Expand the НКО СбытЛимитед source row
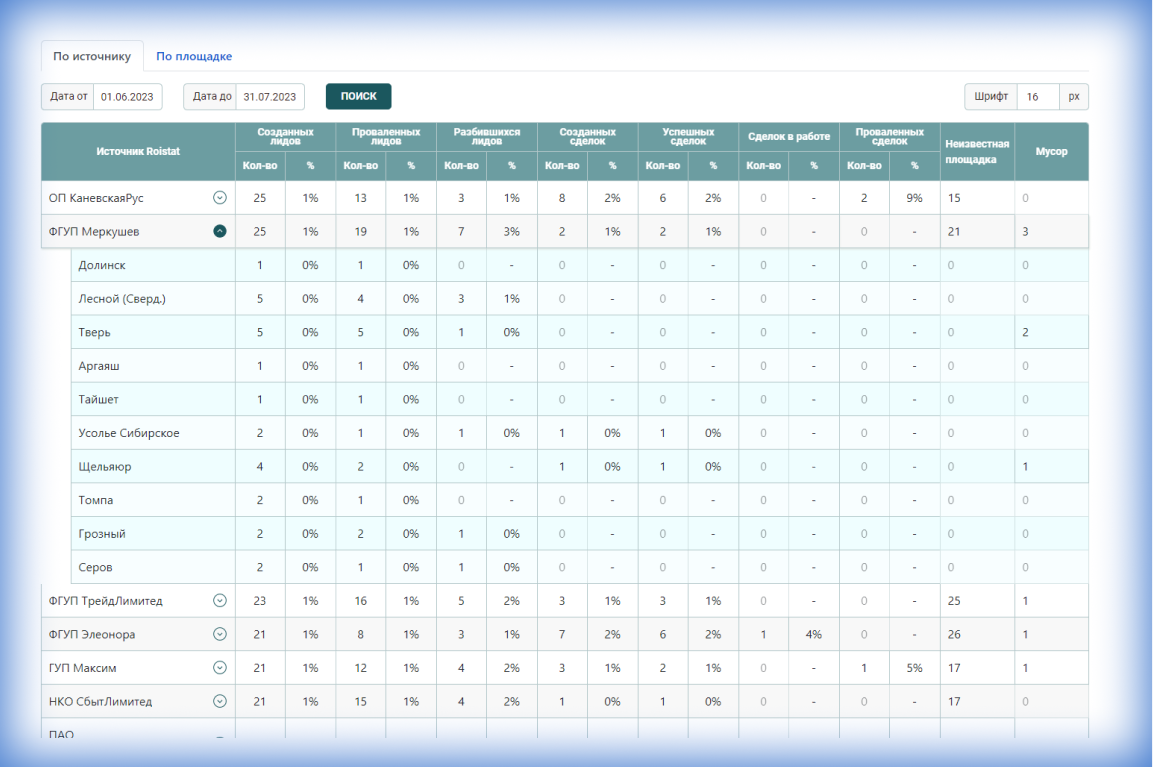Viewport: 1153px width, 767px height. [218, 701]
